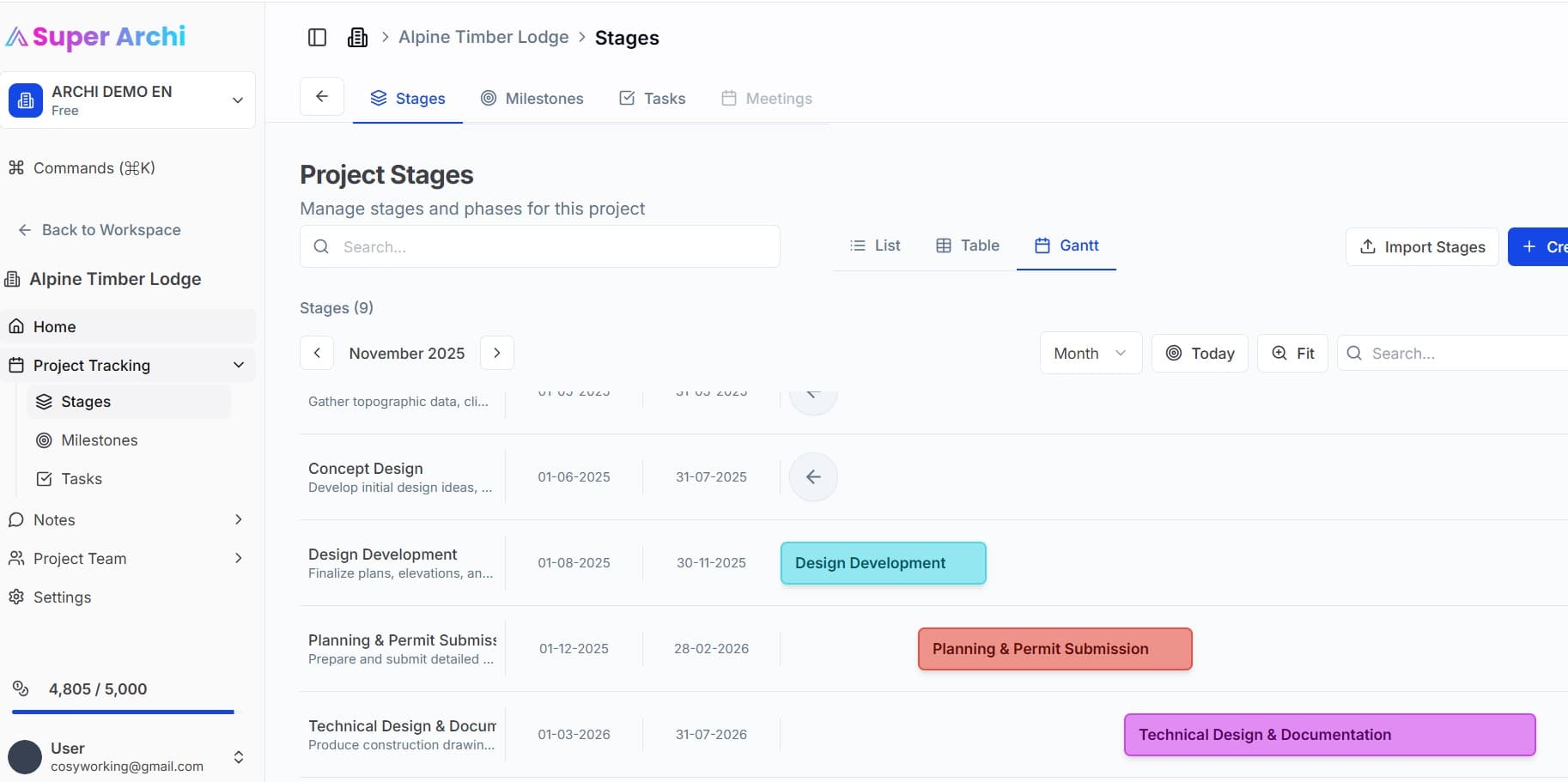The width and height of the screenshot is (1568, 782).
Task: Switch to Meetings tab
Action: coord(766,98)
